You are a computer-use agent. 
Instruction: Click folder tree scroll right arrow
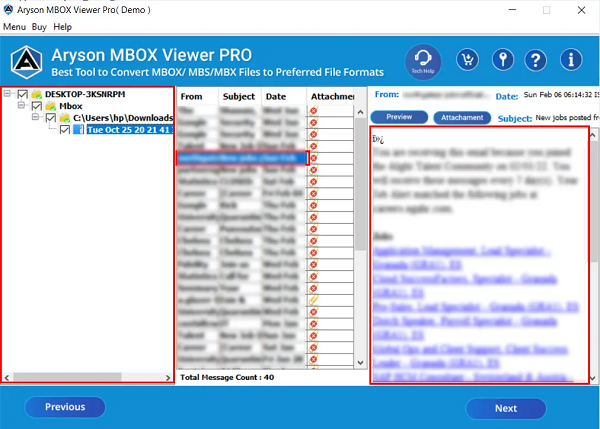pos(168,378)
